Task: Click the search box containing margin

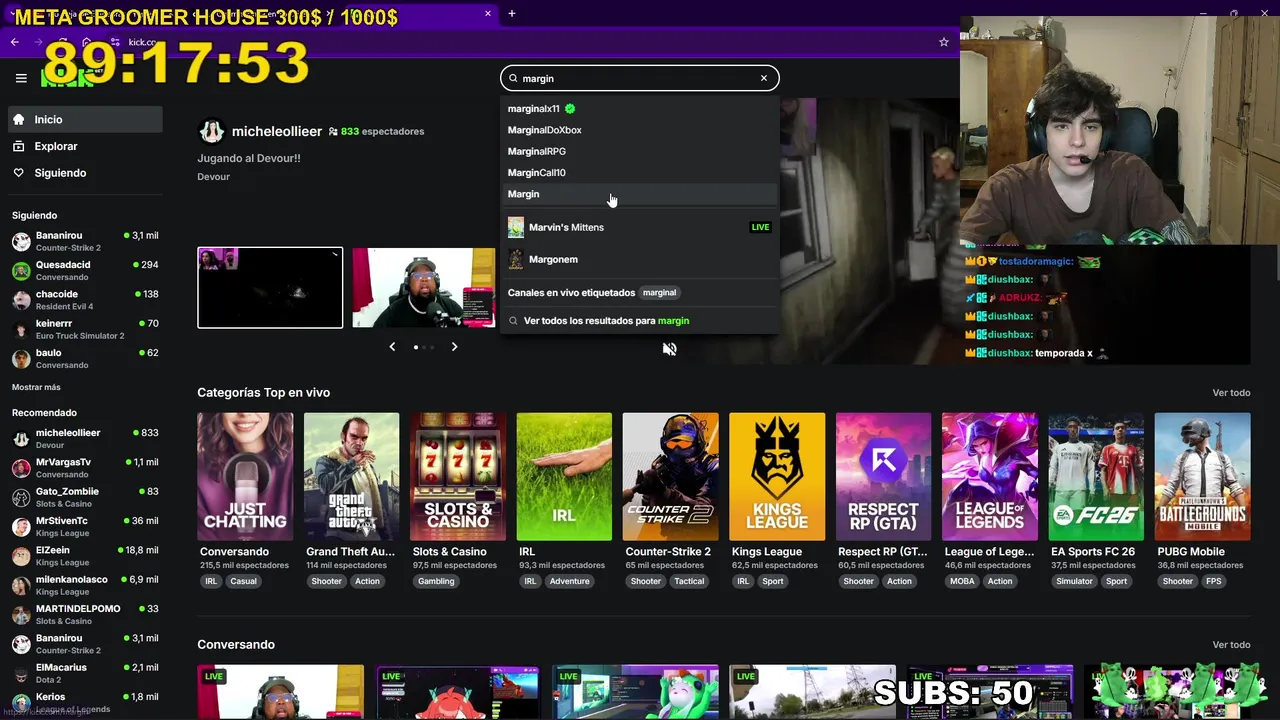Action: [640, 78]
